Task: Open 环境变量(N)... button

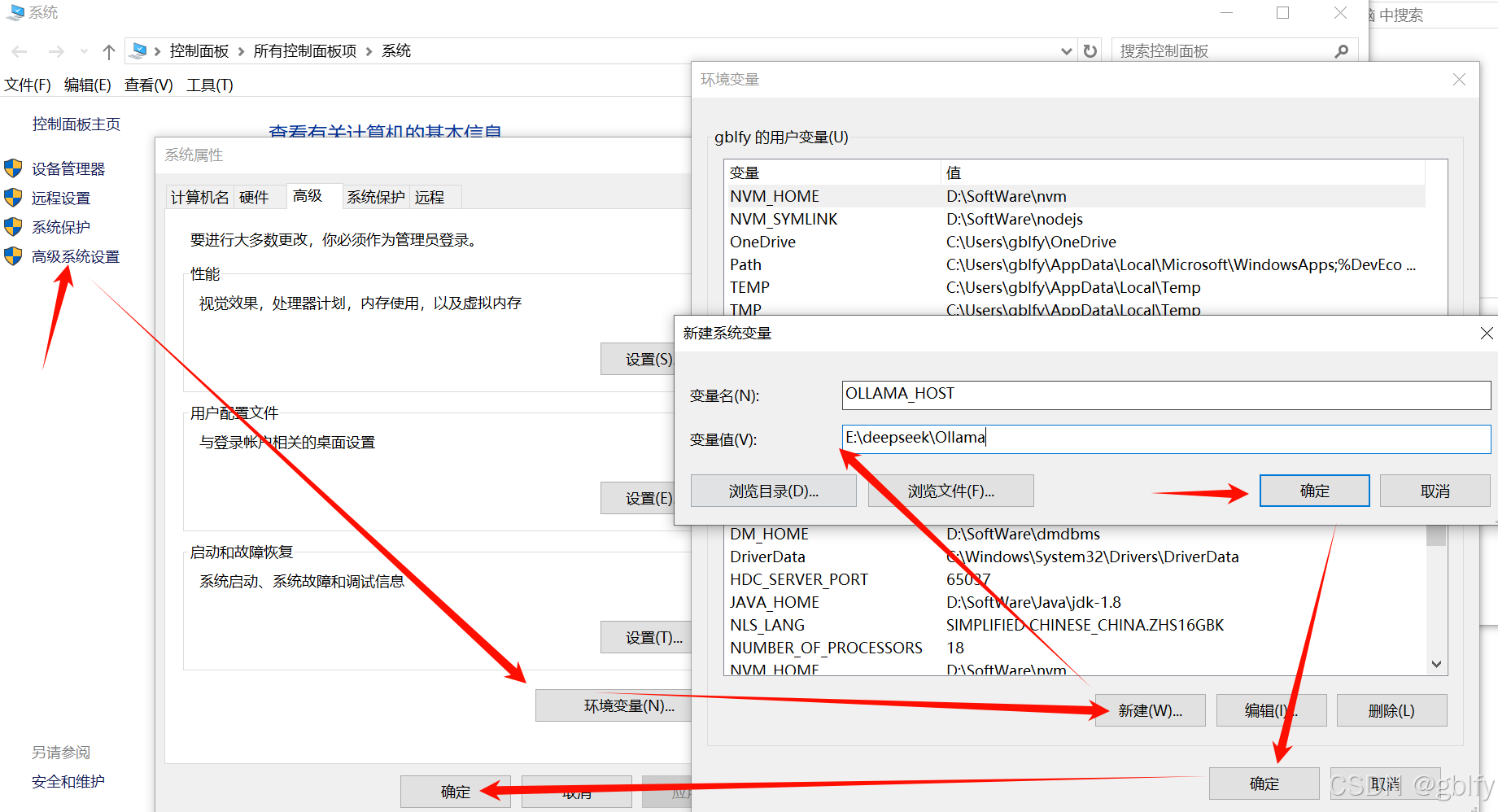Action: tap(614, 705)
